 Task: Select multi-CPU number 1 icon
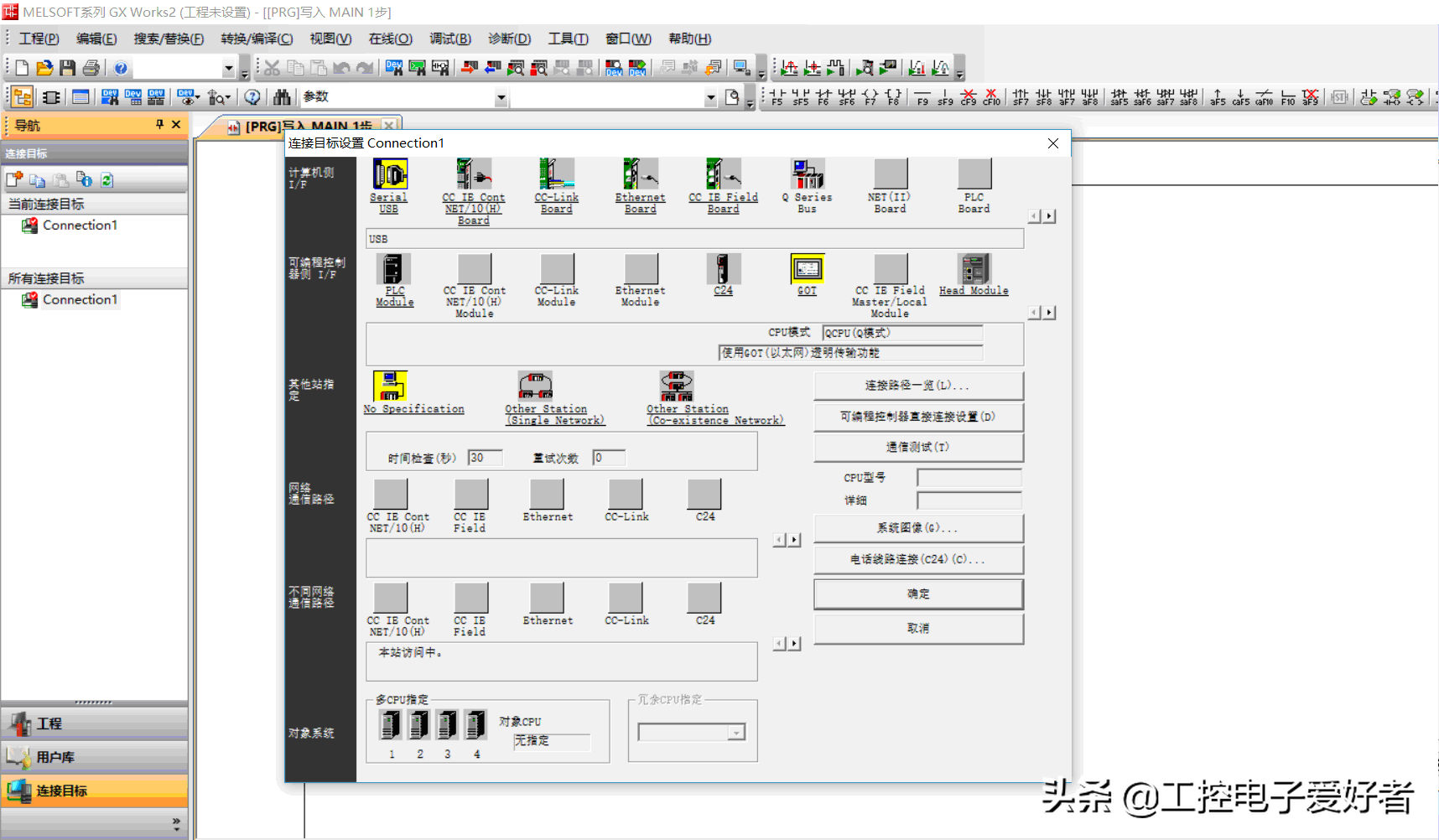tap(391, 725)
